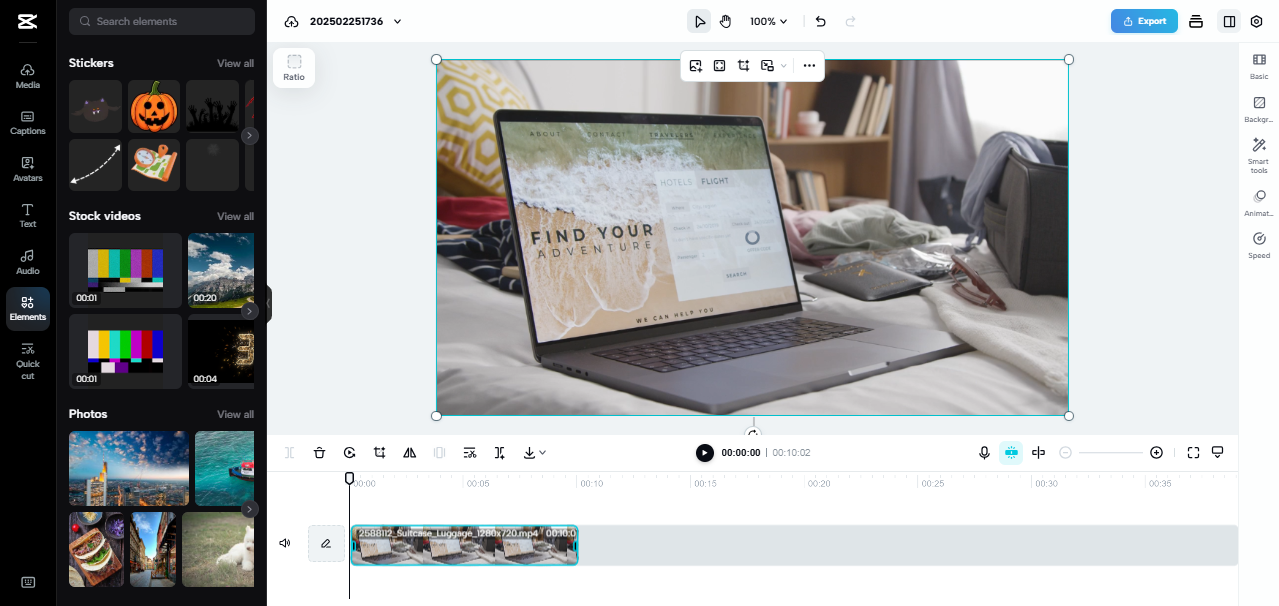1279x606 pixels.
Task: Show more stickers with the arrow
Action: tap(250, 135)
